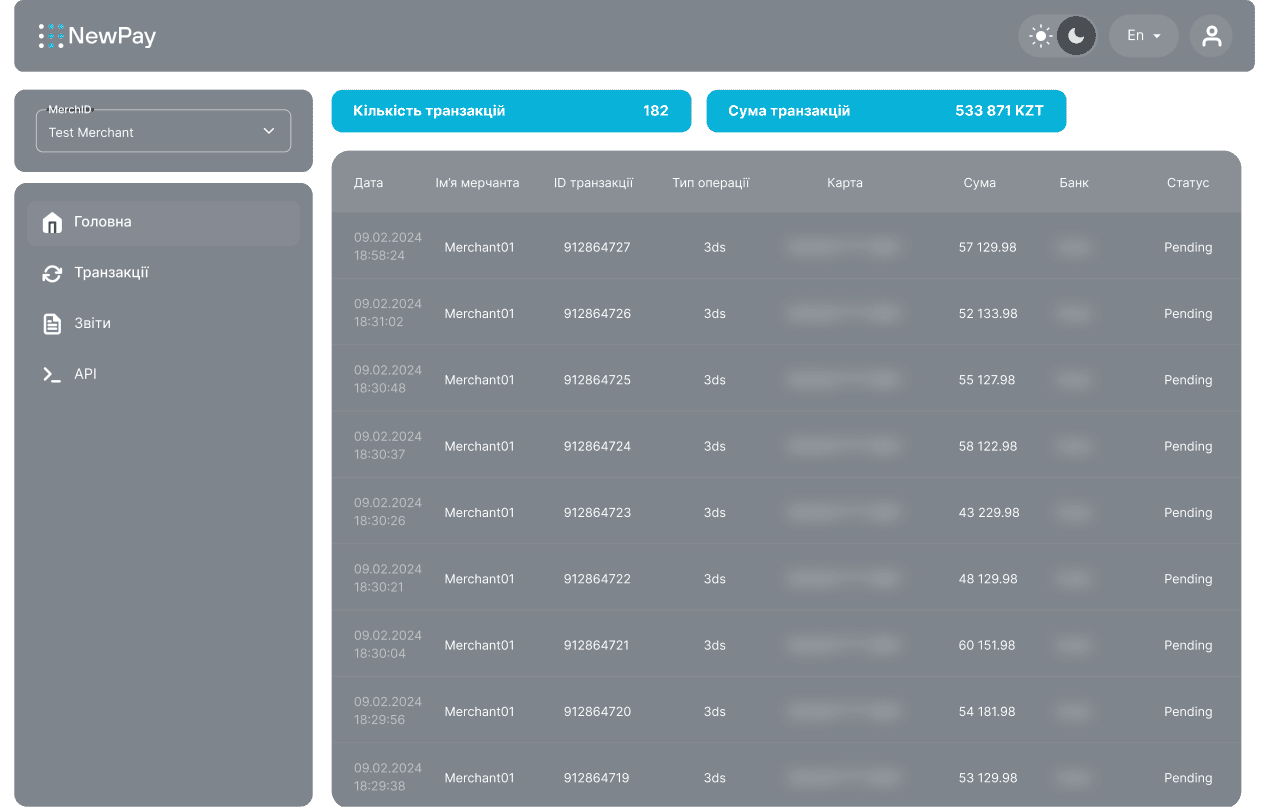Click the document icon beside Звіти
The height and width of the screenshot is (807, 1278).
point(52,324)
